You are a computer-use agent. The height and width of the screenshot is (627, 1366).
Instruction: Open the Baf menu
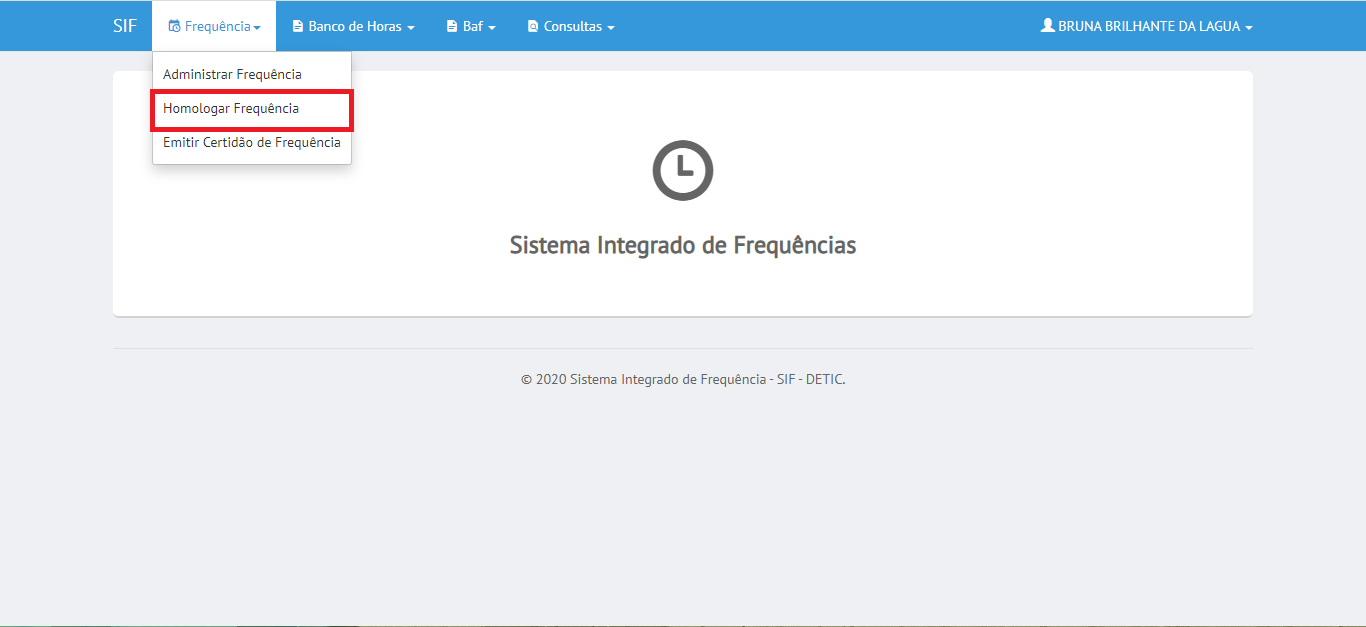point(471,26)
